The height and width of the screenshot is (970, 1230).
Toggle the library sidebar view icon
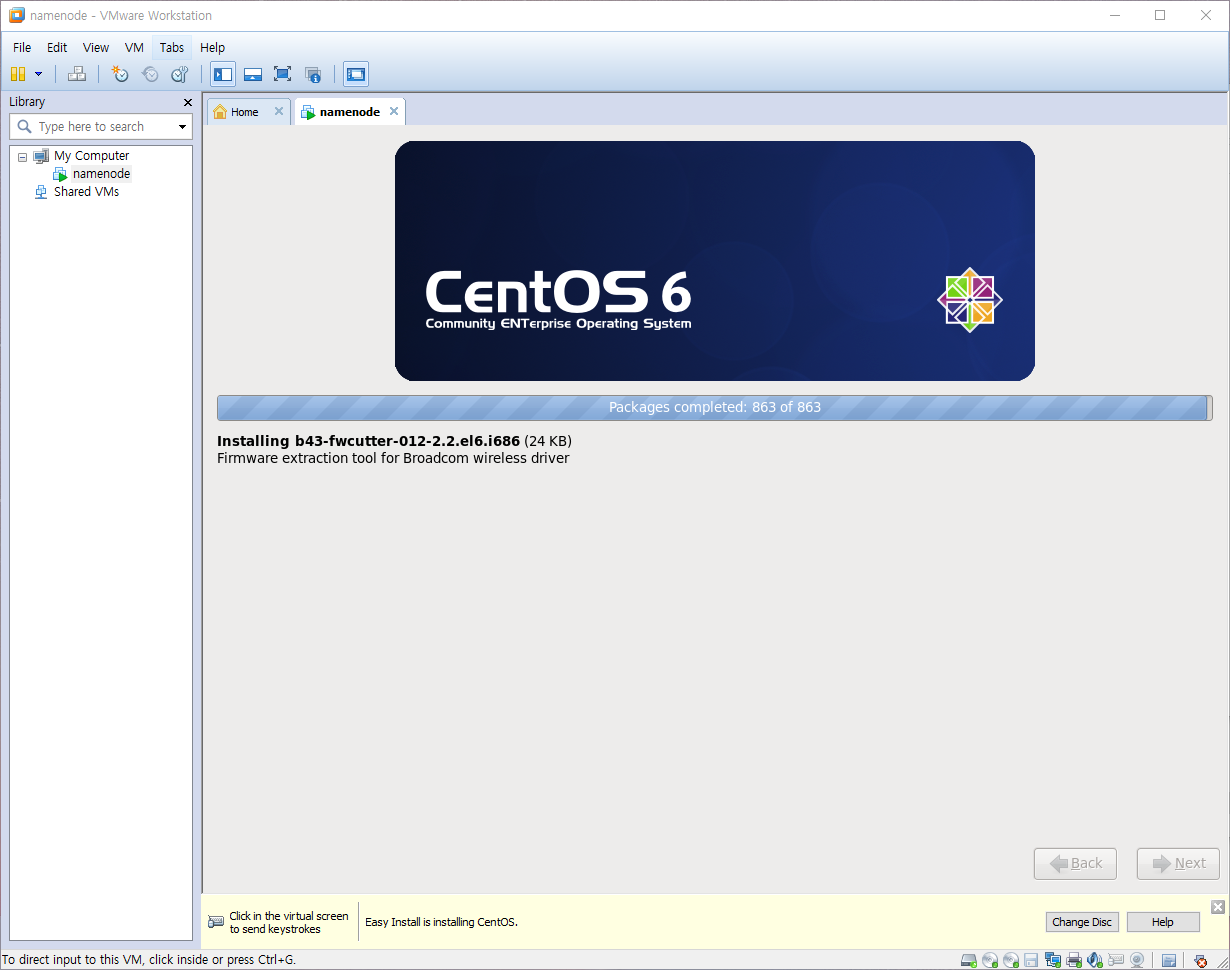pyautogui.click(x=223, y=74)
